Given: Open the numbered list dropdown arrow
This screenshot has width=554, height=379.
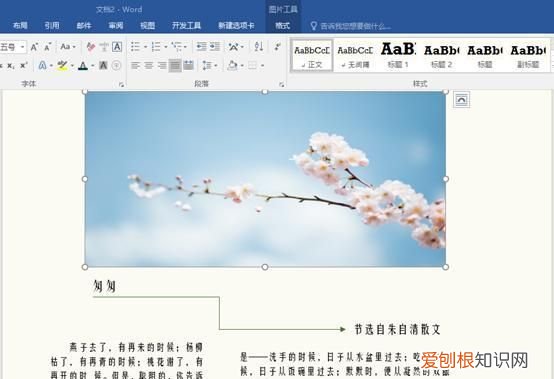Looking at the screenshot, I should point(165,47).
